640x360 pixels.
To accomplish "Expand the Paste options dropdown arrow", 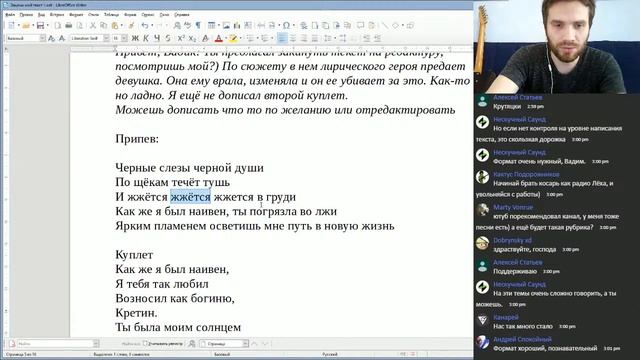I will [x=122, y=26].
